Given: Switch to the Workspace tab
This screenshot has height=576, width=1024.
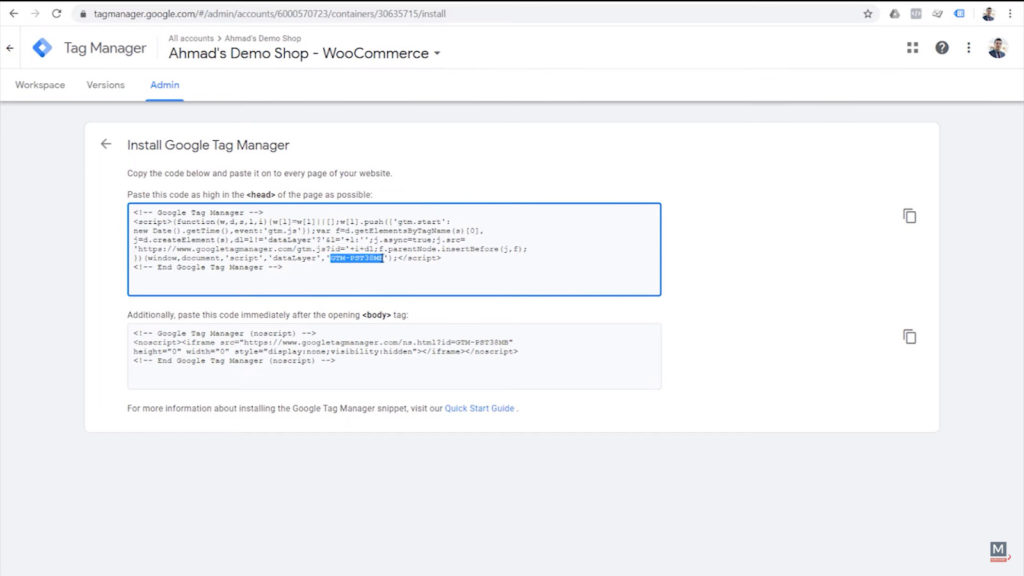Looking at the screenshot, I should click(39, 85).
